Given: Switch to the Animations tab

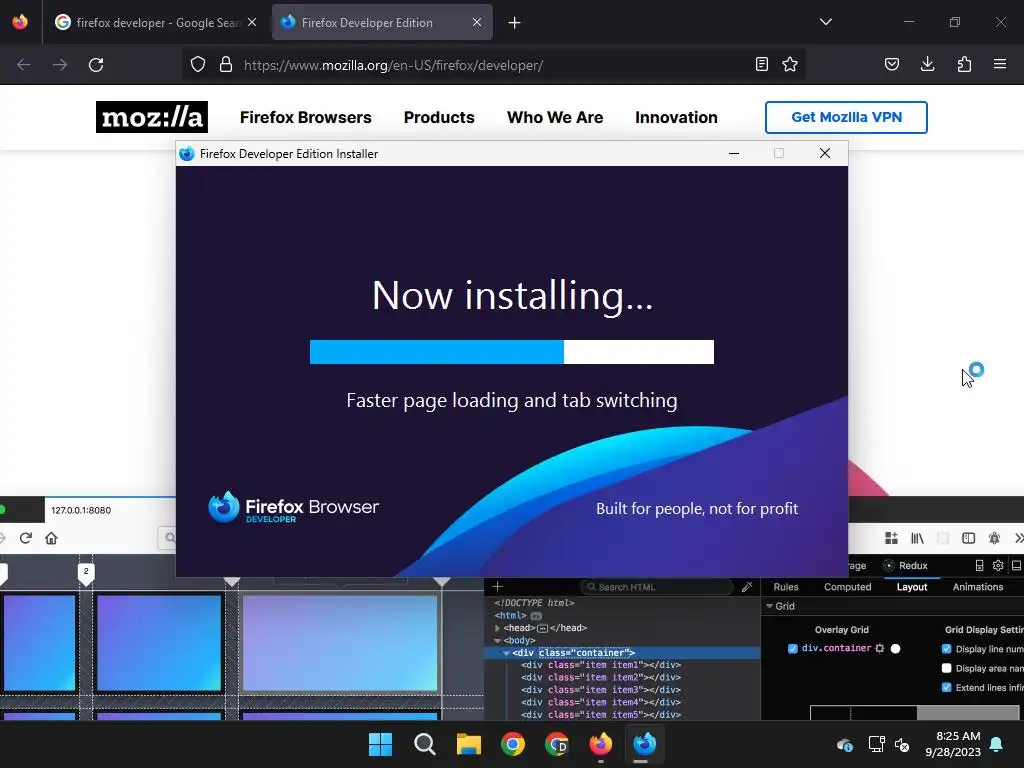Looking at the screenshot, I should [x=978, y=587].
